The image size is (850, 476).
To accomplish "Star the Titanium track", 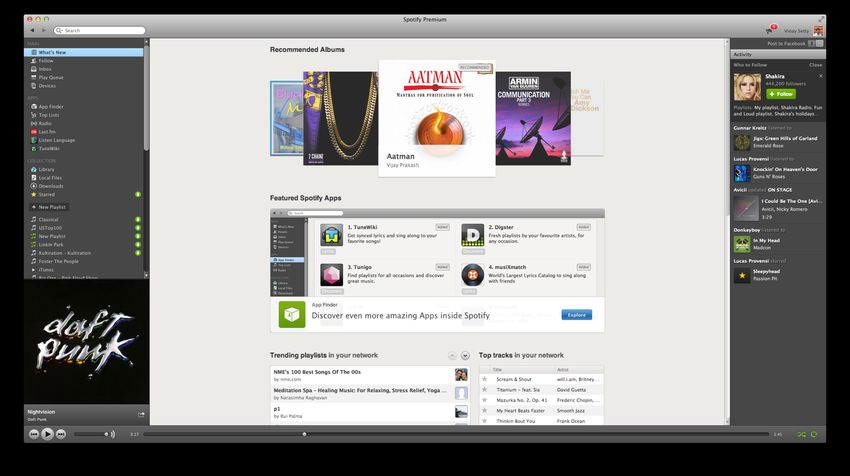I will coord(485,390).
